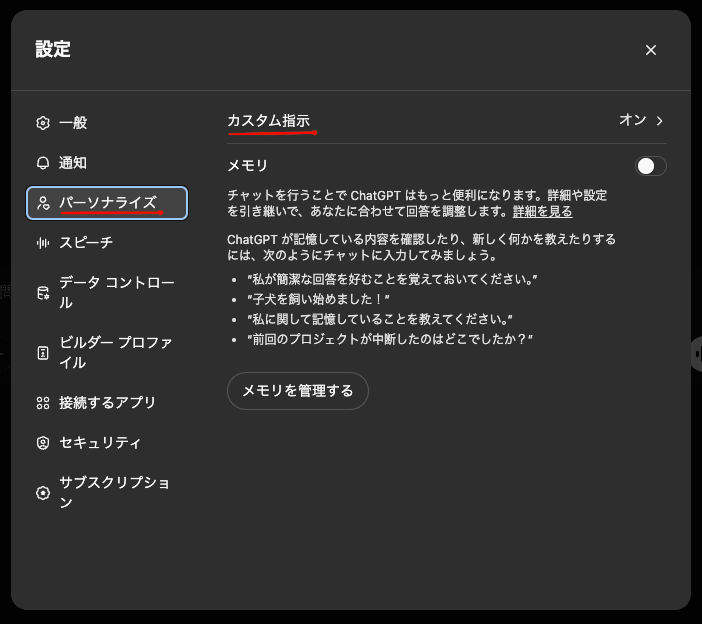Click the 設定 dialog title
Image resolution: width=702 pixels, height=624 pixels.
[x=53, y=49]
